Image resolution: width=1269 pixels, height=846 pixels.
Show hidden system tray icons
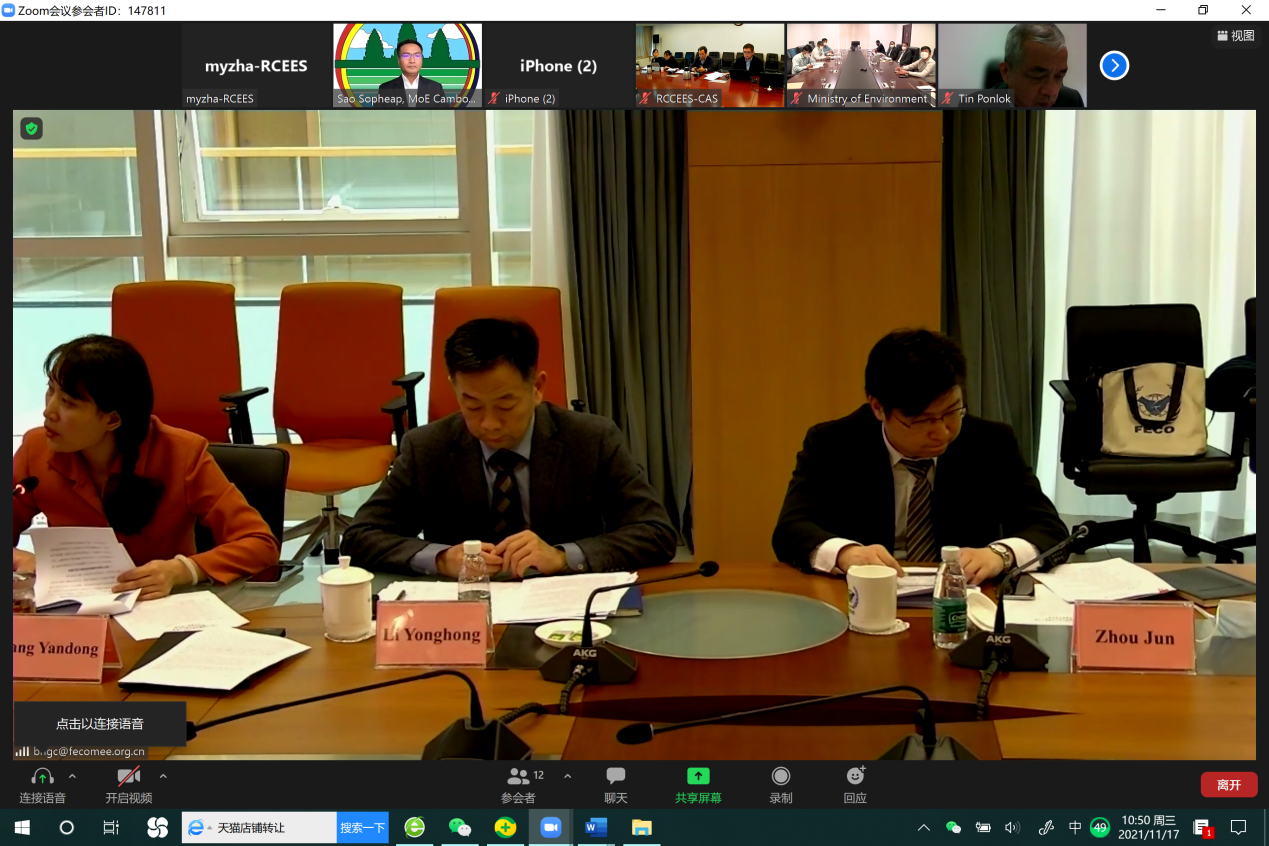pyautogui.click(x=924, y=827)
